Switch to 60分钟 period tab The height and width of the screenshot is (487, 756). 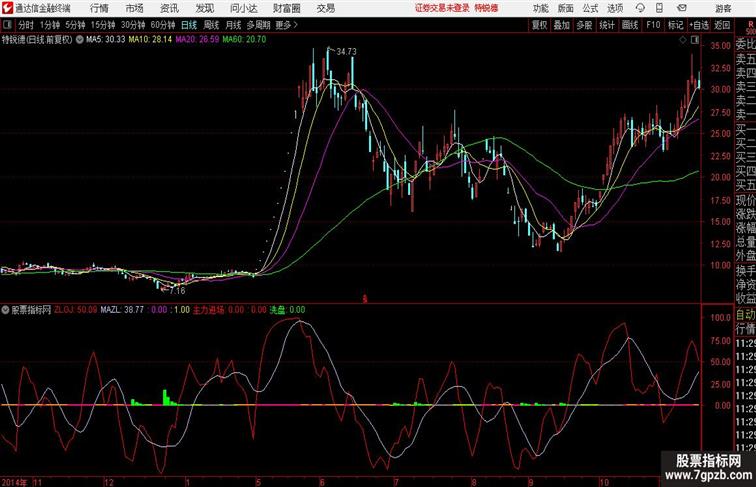pos(163,25)
